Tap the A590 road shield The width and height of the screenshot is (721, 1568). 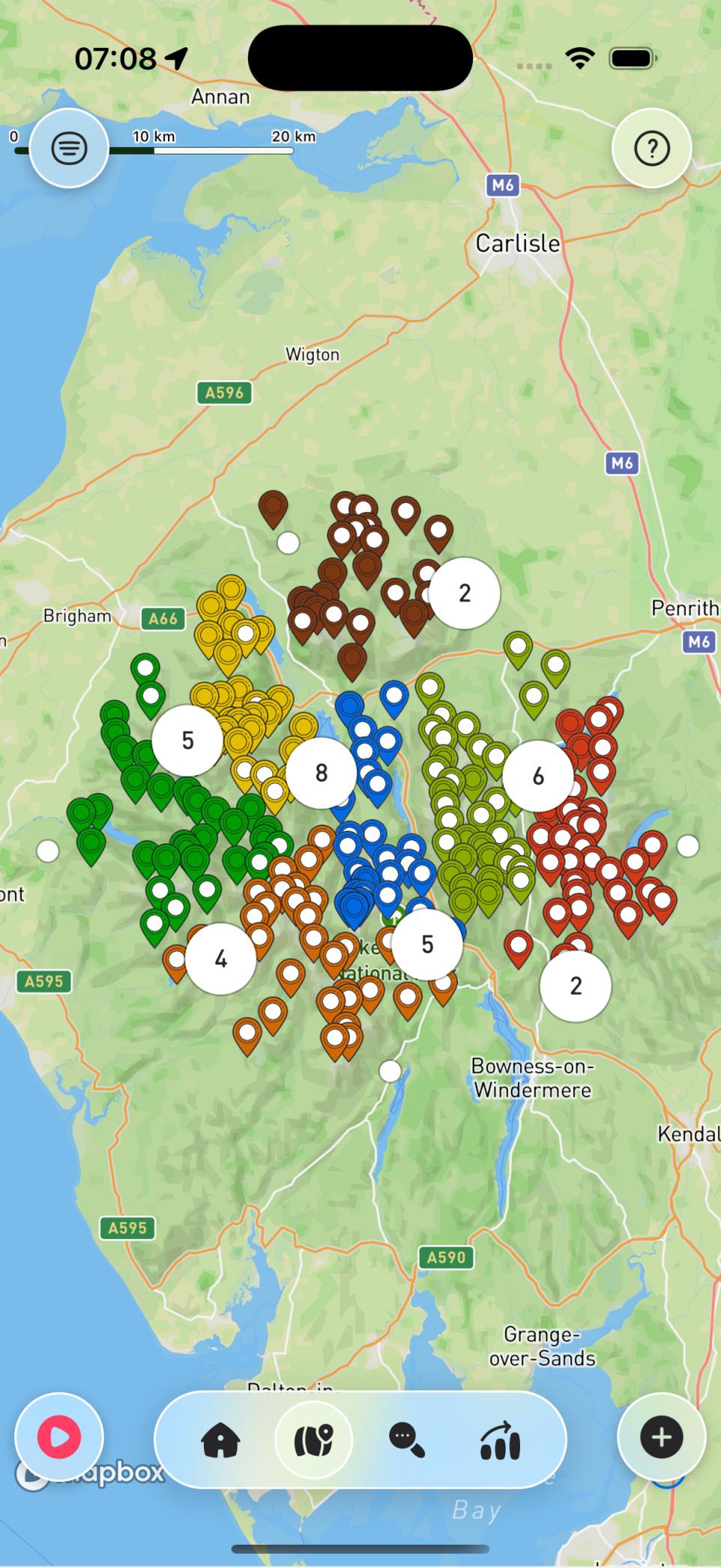click(447, 1257)
